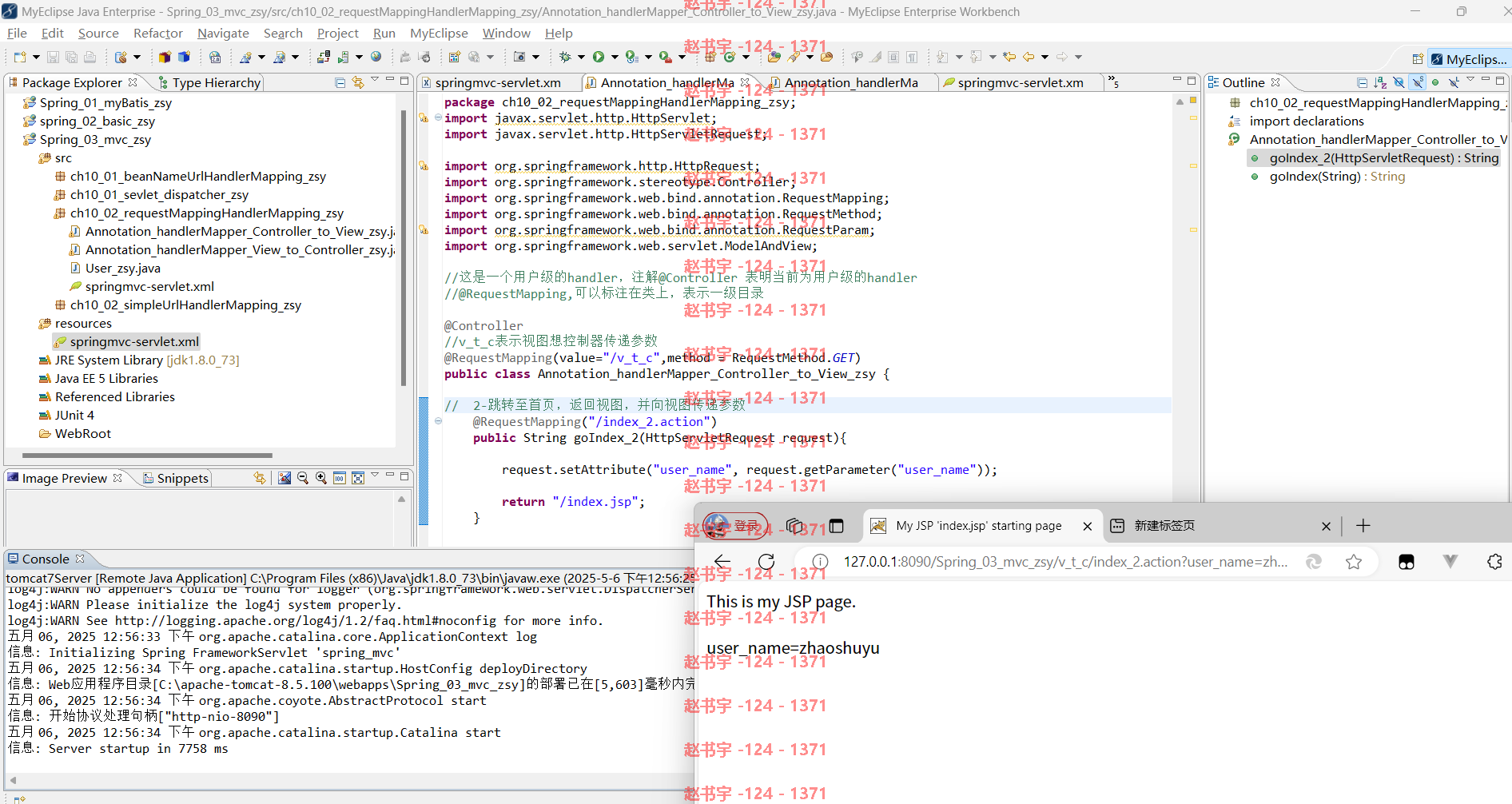
Task: Open the web browser globe icon
Action: click(376, 57)
